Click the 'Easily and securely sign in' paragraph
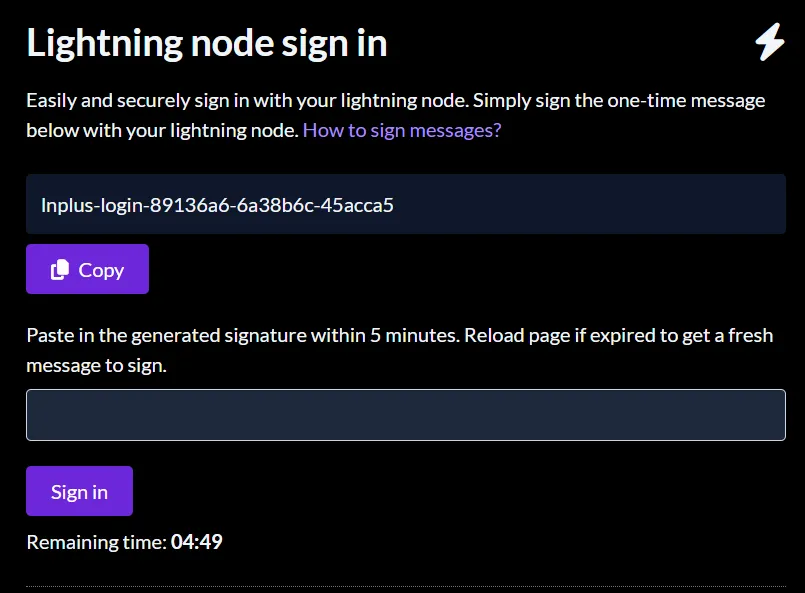805x593 pixels. (396, 116)
